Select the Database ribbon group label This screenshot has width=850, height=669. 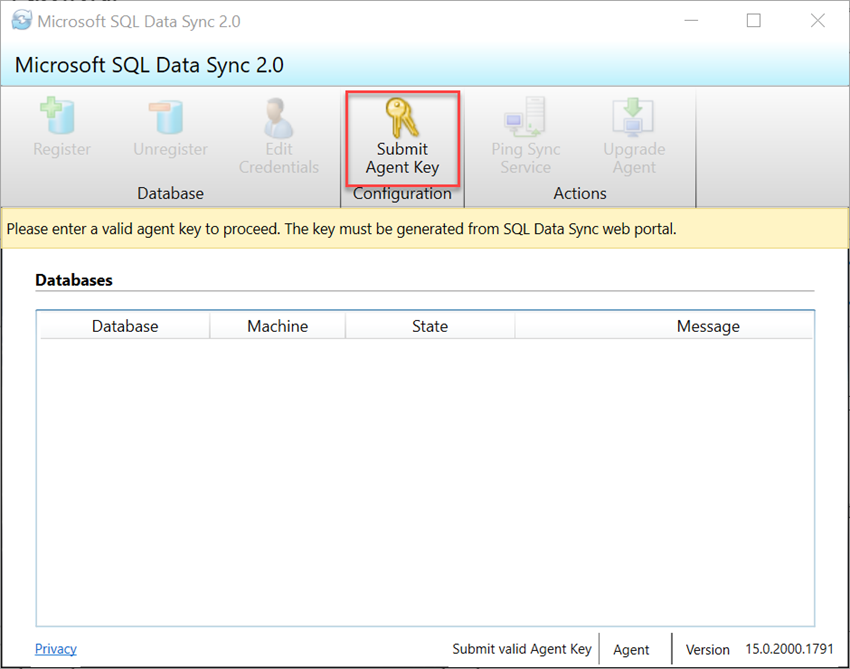click(x=170, y=193)
